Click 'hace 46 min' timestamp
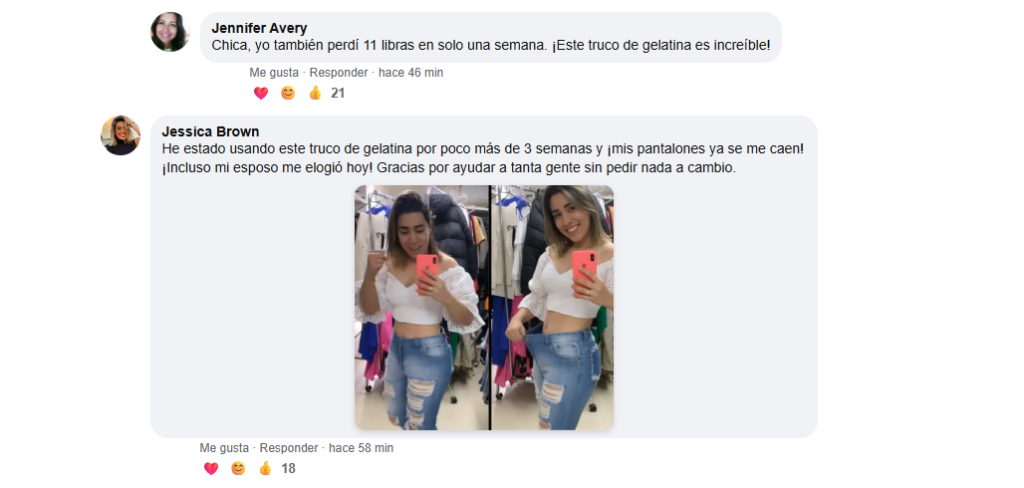 pyautogui.click(x=411, y=73)
